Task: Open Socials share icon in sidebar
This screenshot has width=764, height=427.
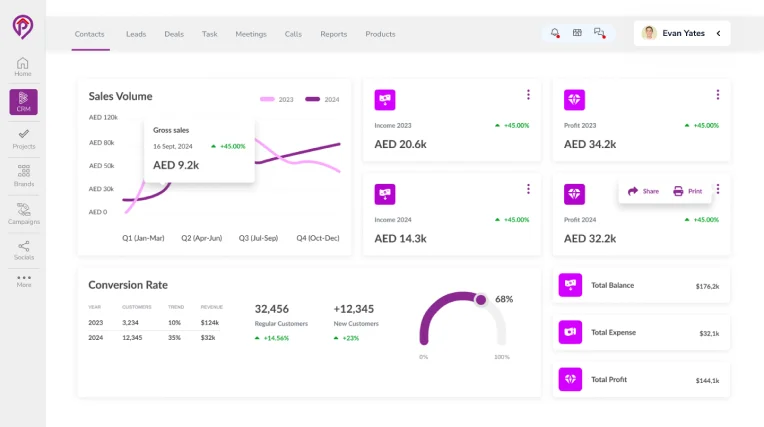Action: (x=23, y=251)
